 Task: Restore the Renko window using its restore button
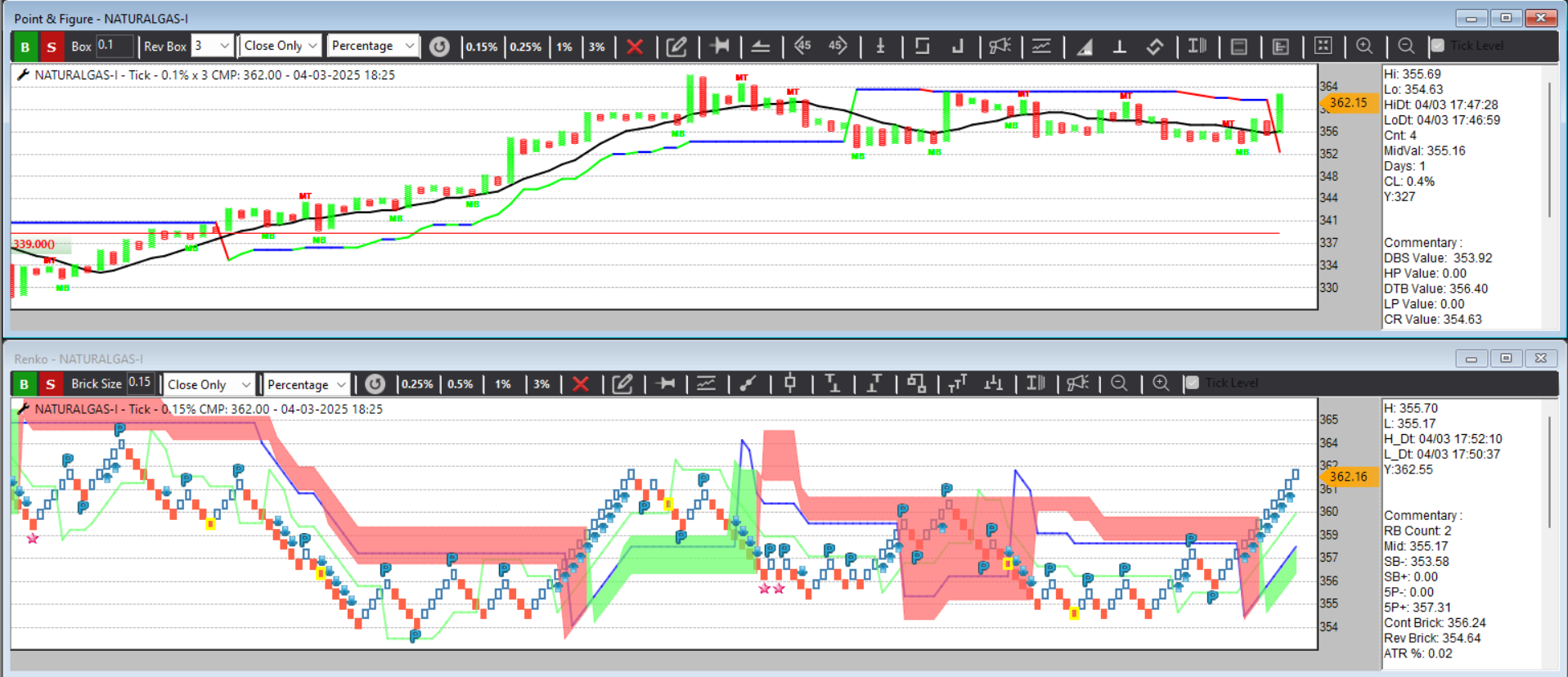point(1506,358)
